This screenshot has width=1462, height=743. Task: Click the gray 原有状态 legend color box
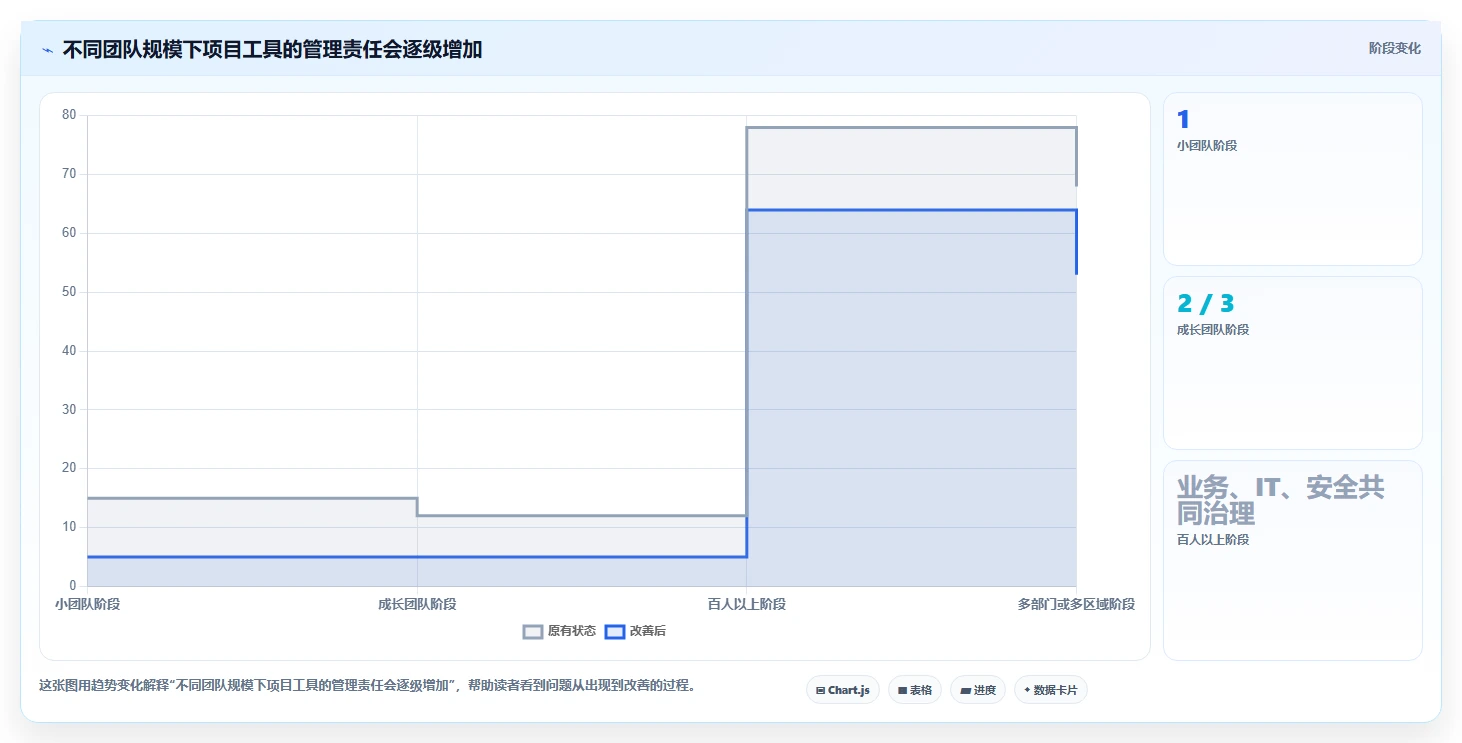pyautogui.click(x=533, y=631)
